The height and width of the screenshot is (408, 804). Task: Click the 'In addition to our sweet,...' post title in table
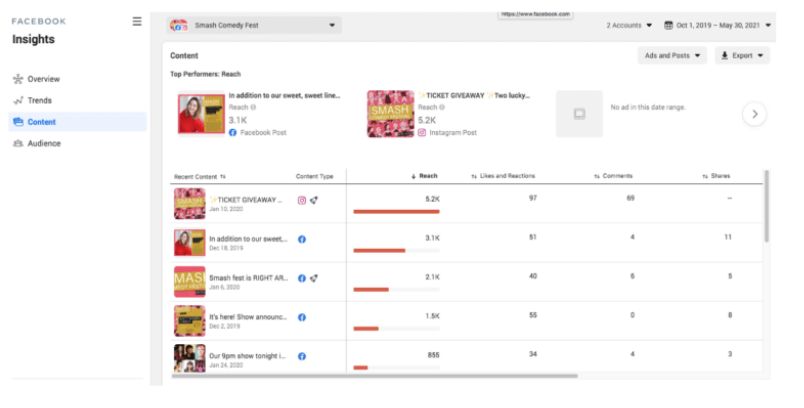(x=248, y=239)
